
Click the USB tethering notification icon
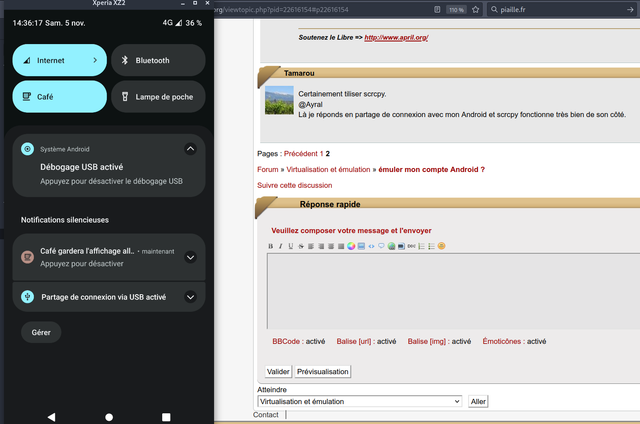pyautogui.click(x=27, y=297)
